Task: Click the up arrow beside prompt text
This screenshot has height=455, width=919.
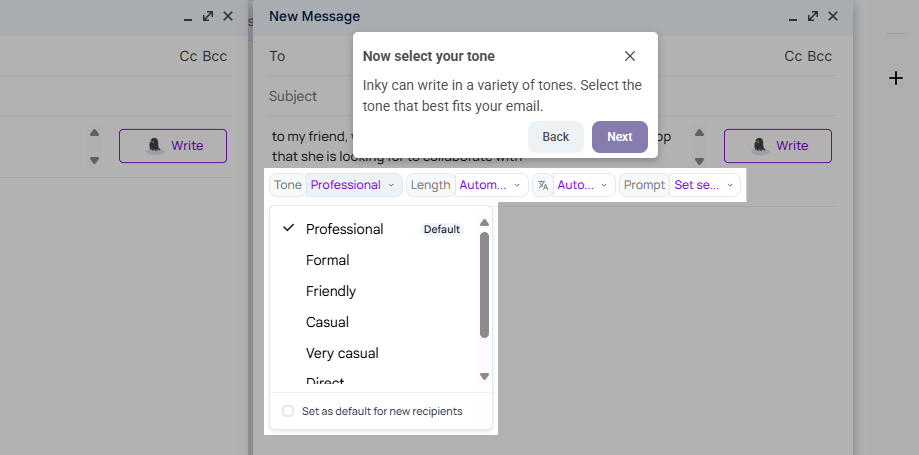Action: [699, 133]
